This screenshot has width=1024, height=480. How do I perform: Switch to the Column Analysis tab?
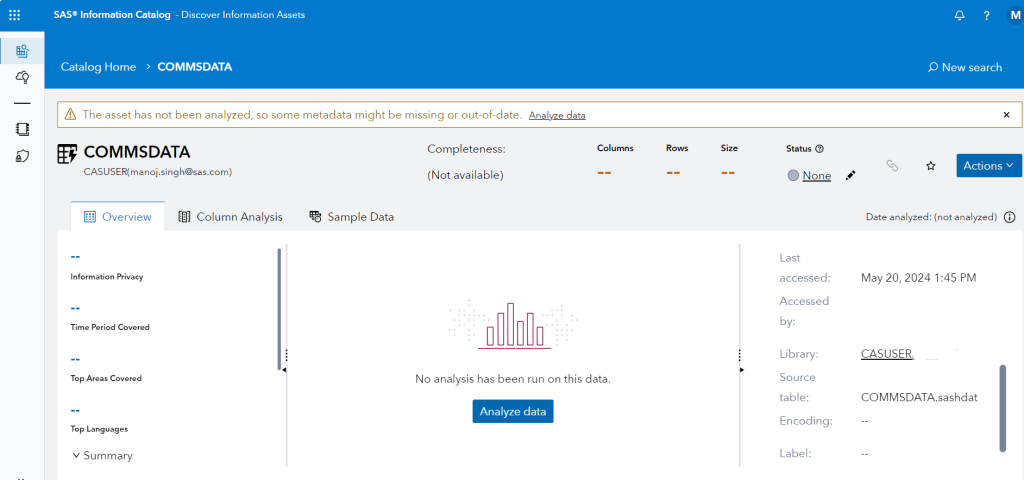230,217
